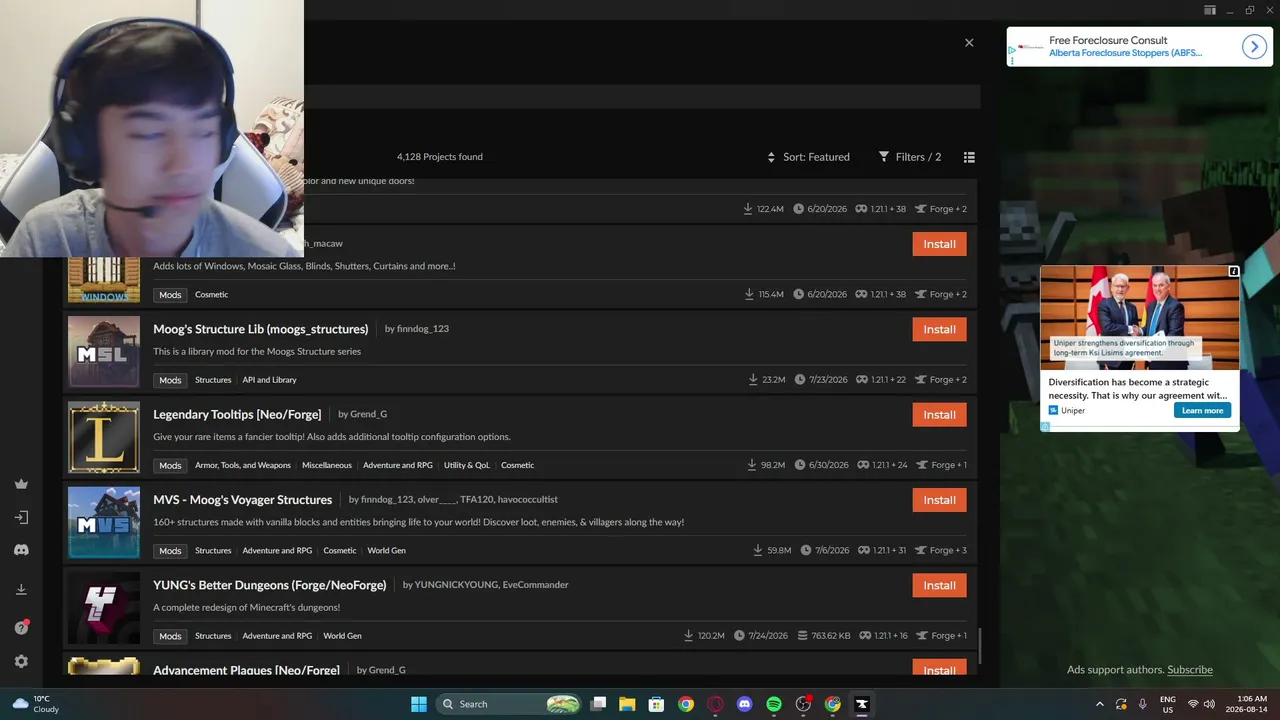Open the weather widget showing Cloudy

click(x=36, y=704)
